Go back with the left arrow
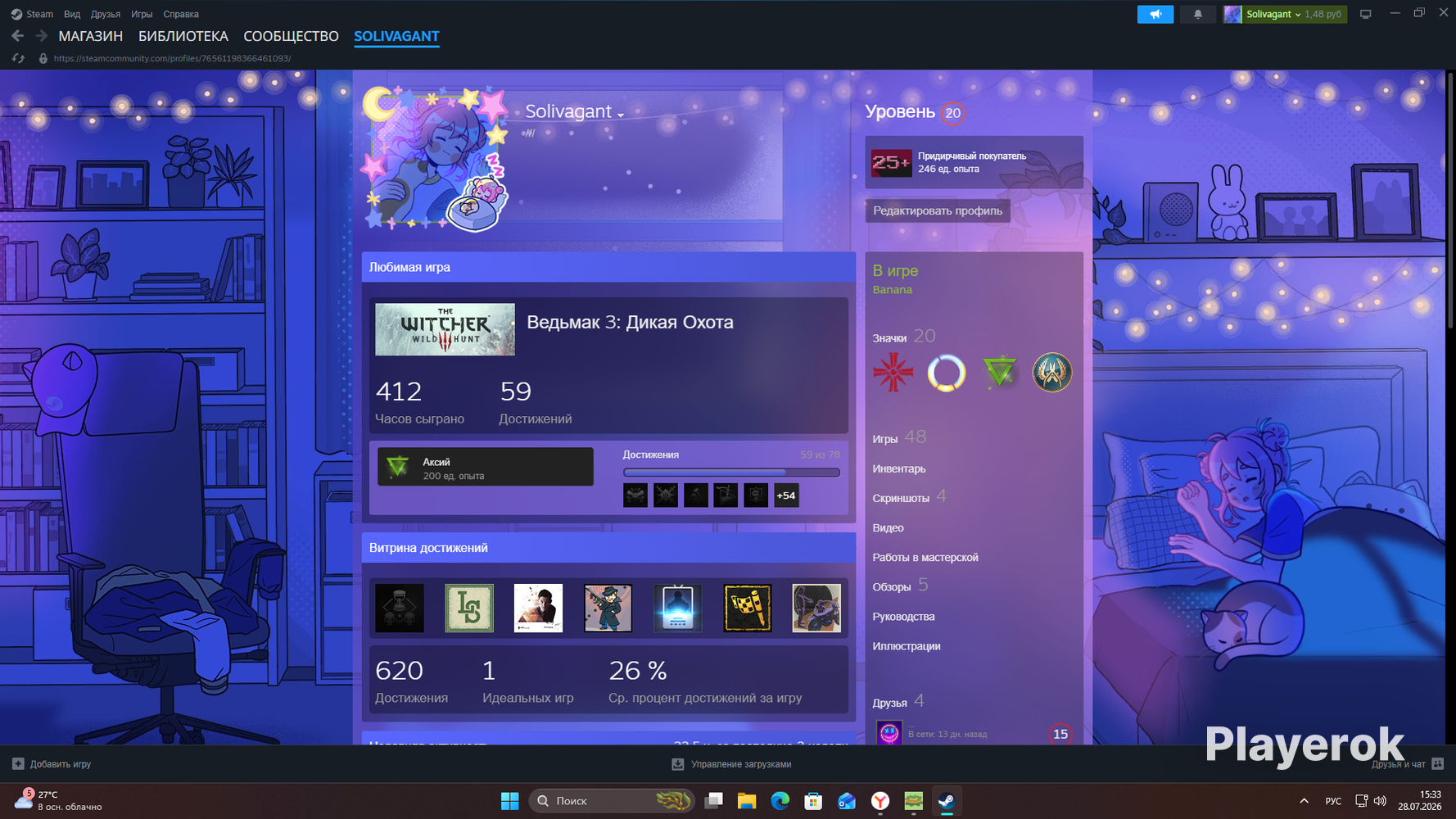Viewport: 1456px width, 819px height. (x=17, y=36)
